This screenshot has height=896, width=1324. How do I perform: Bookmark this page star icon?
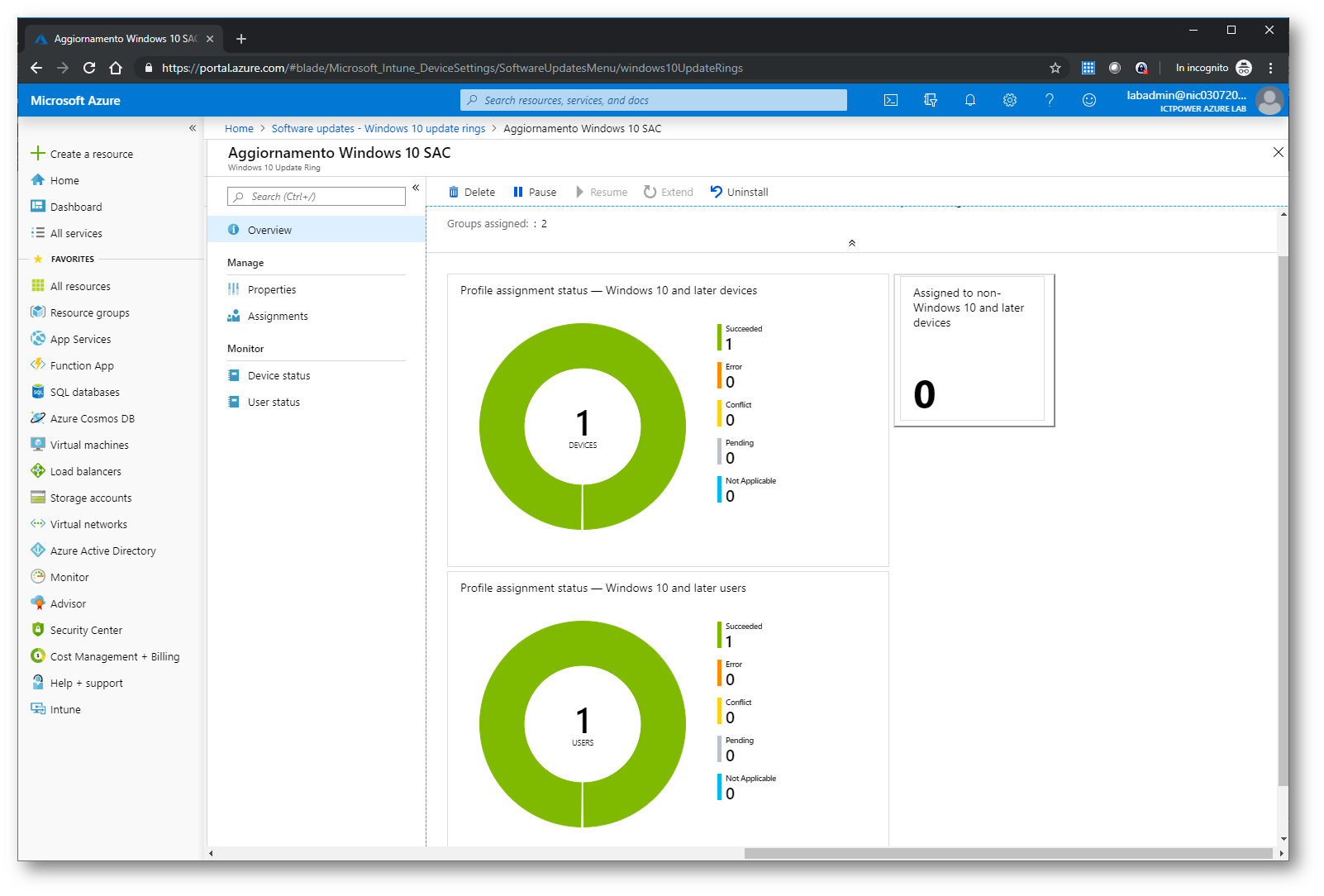1055,68
